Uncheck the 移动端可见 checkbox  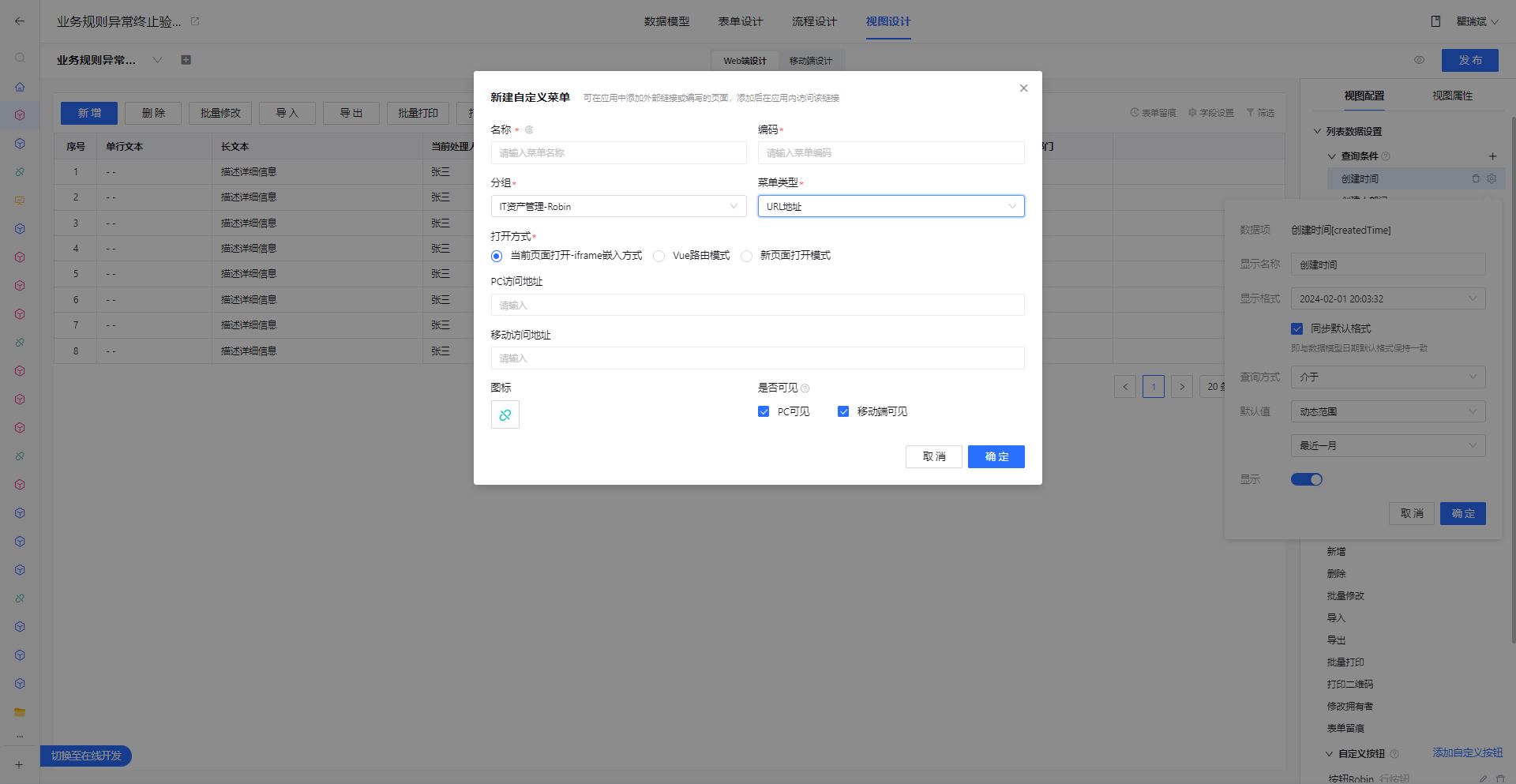[x=843, y=411]
